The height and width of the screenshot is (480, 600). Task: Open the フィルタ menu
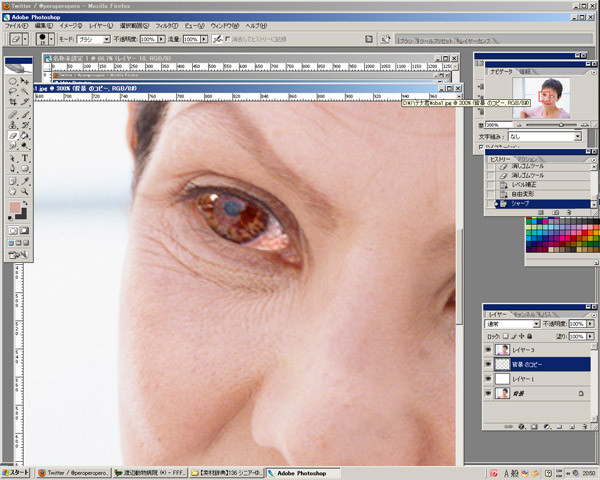(166, 26)
